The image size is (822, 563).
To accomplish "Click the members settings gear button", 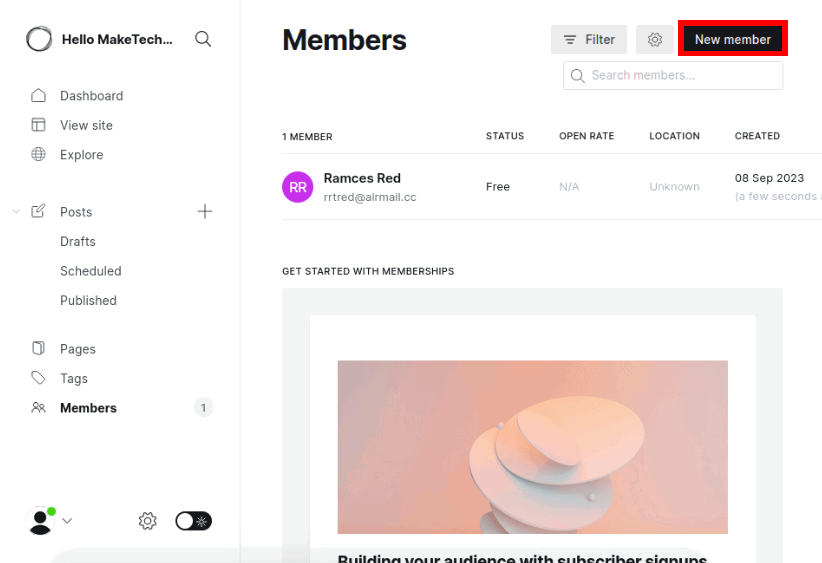I will [655, 40].
